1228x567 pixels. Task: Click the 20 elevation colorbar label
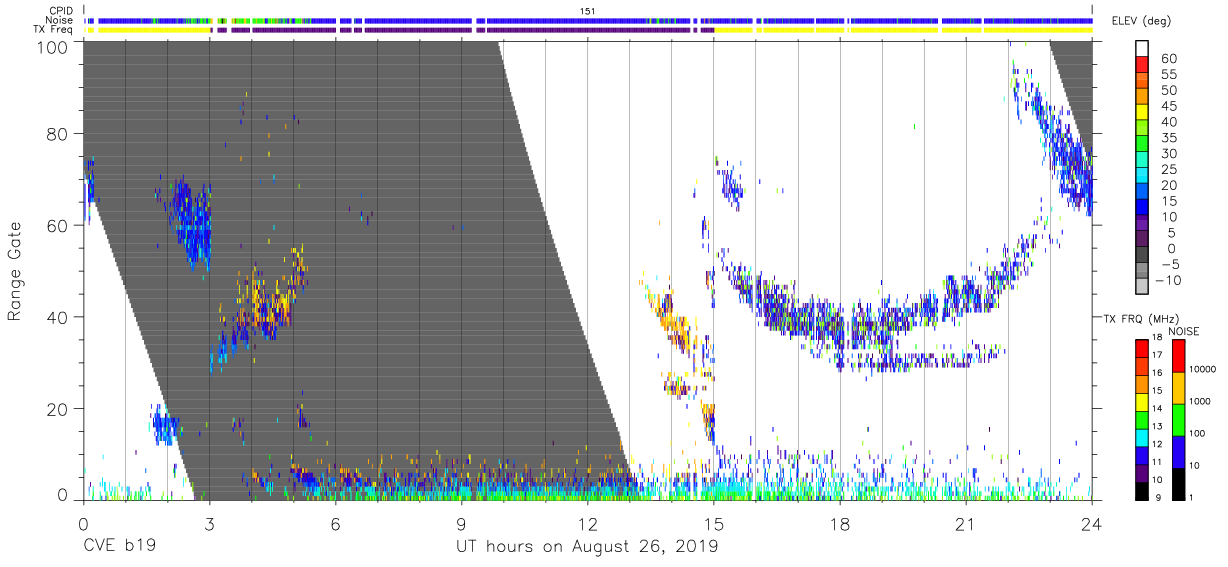point(1169,186)
